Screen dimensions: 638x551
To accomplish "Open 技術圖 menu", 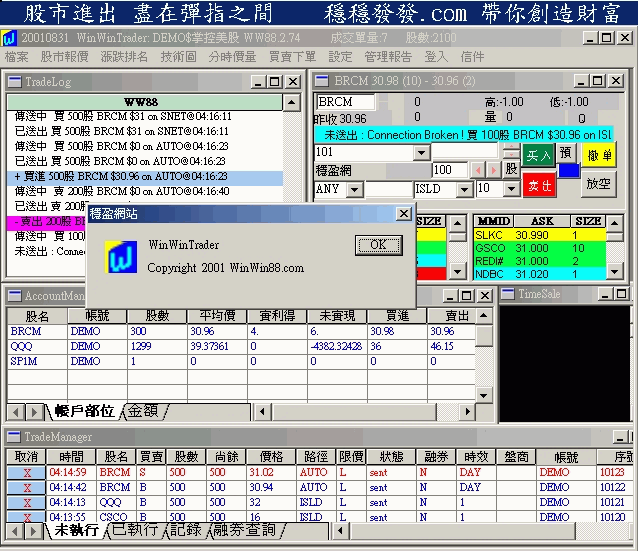I will tap(178, 57).
